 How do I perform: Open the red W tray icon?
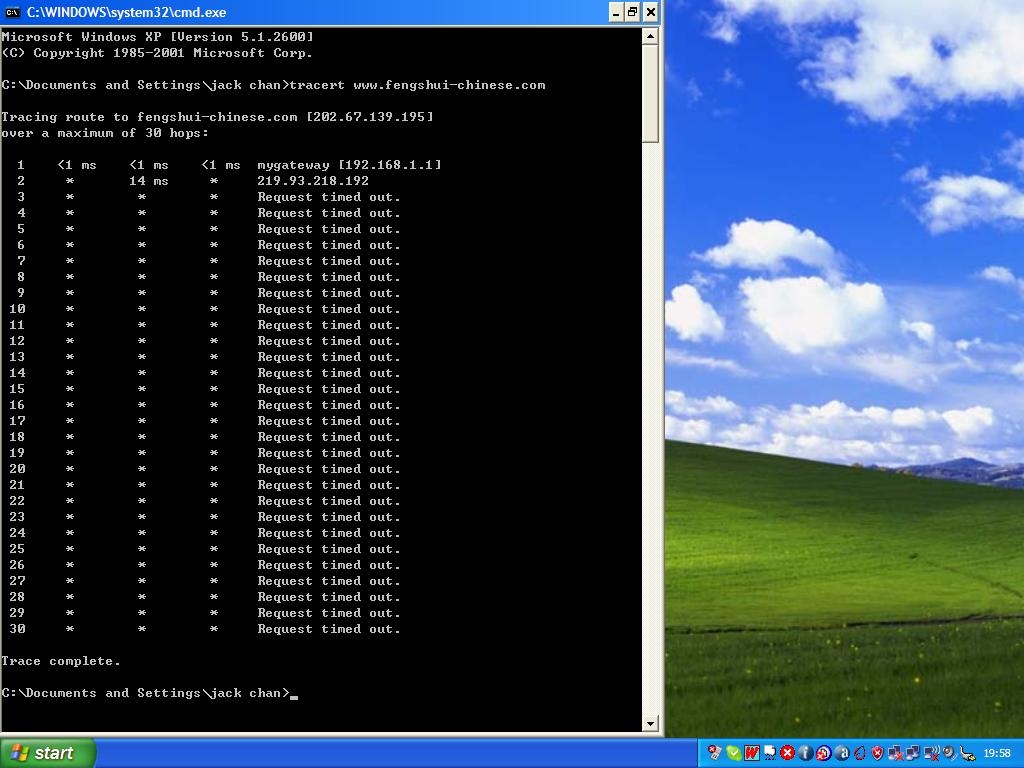point(752,753)
